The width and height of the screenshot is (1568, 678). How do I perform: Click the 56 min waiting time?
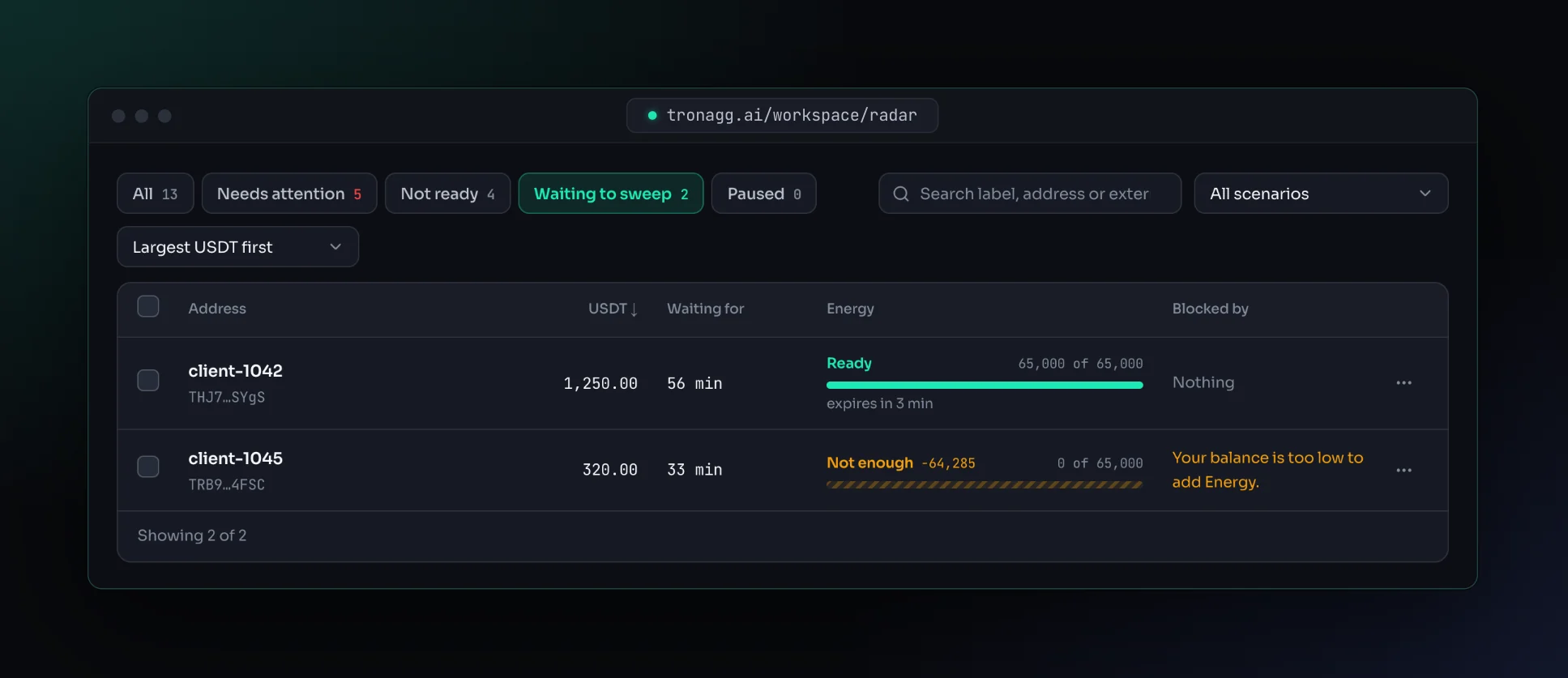pos(694,383)
